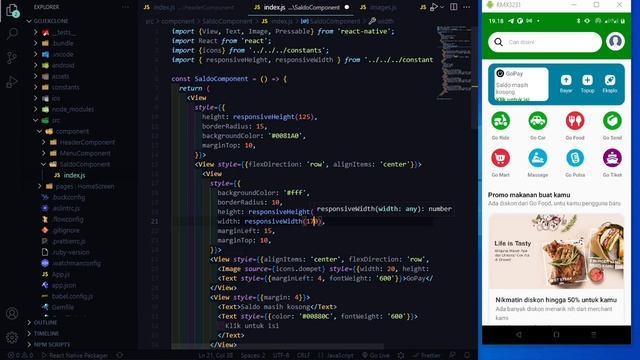Expand the OUTLINE section
The image size is (640, 360).
click(x=45, y=322)
